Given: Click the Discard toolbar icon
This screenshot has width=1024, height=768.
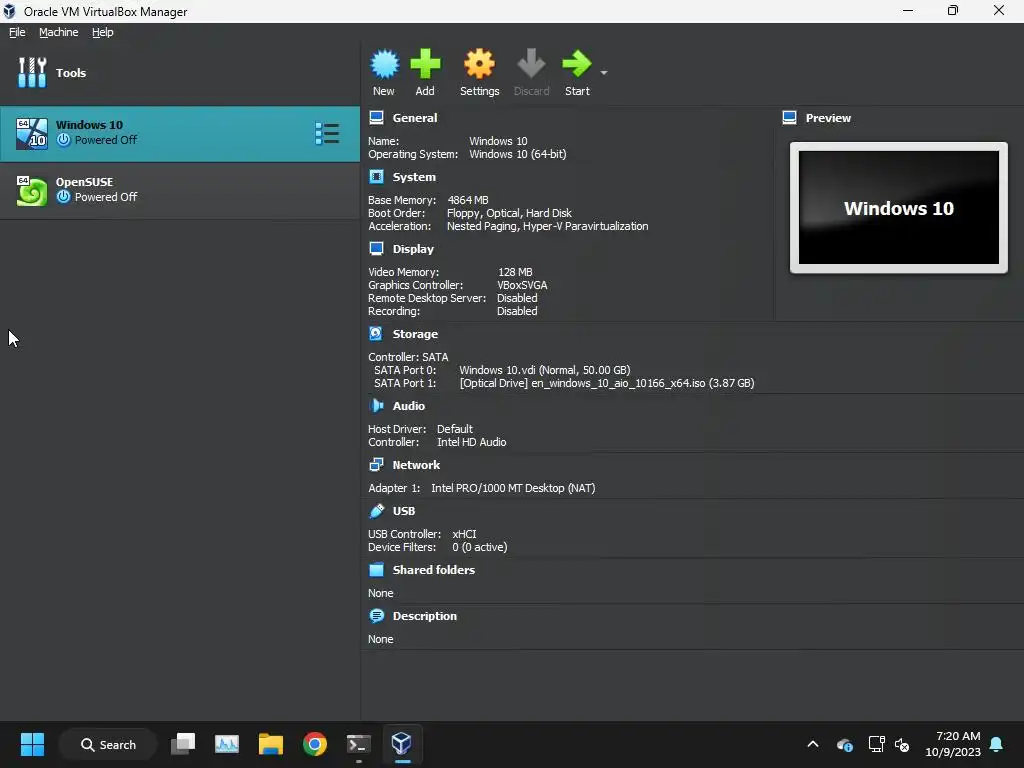Looking at the screenshot, I should coord(531,63).
